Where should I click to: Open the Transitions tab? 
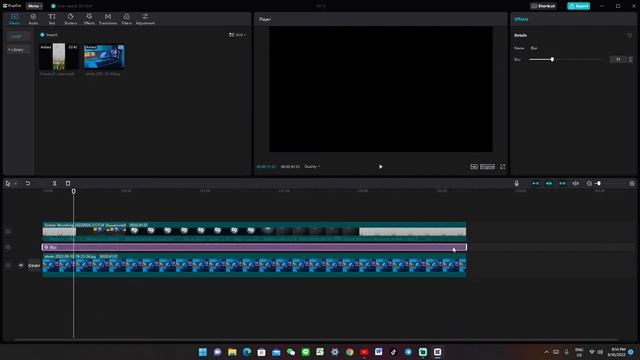click(x=108, y=19)
